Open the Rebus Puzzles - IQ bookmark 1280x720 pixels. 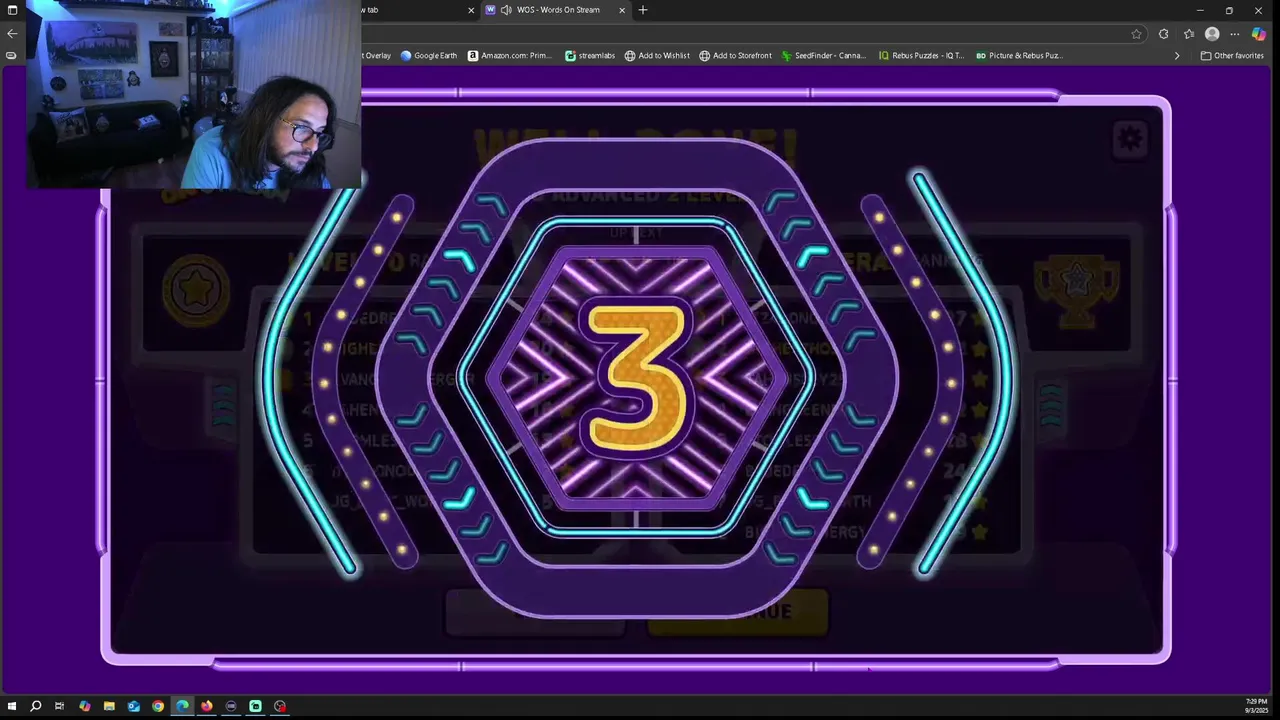pos(921,56)
